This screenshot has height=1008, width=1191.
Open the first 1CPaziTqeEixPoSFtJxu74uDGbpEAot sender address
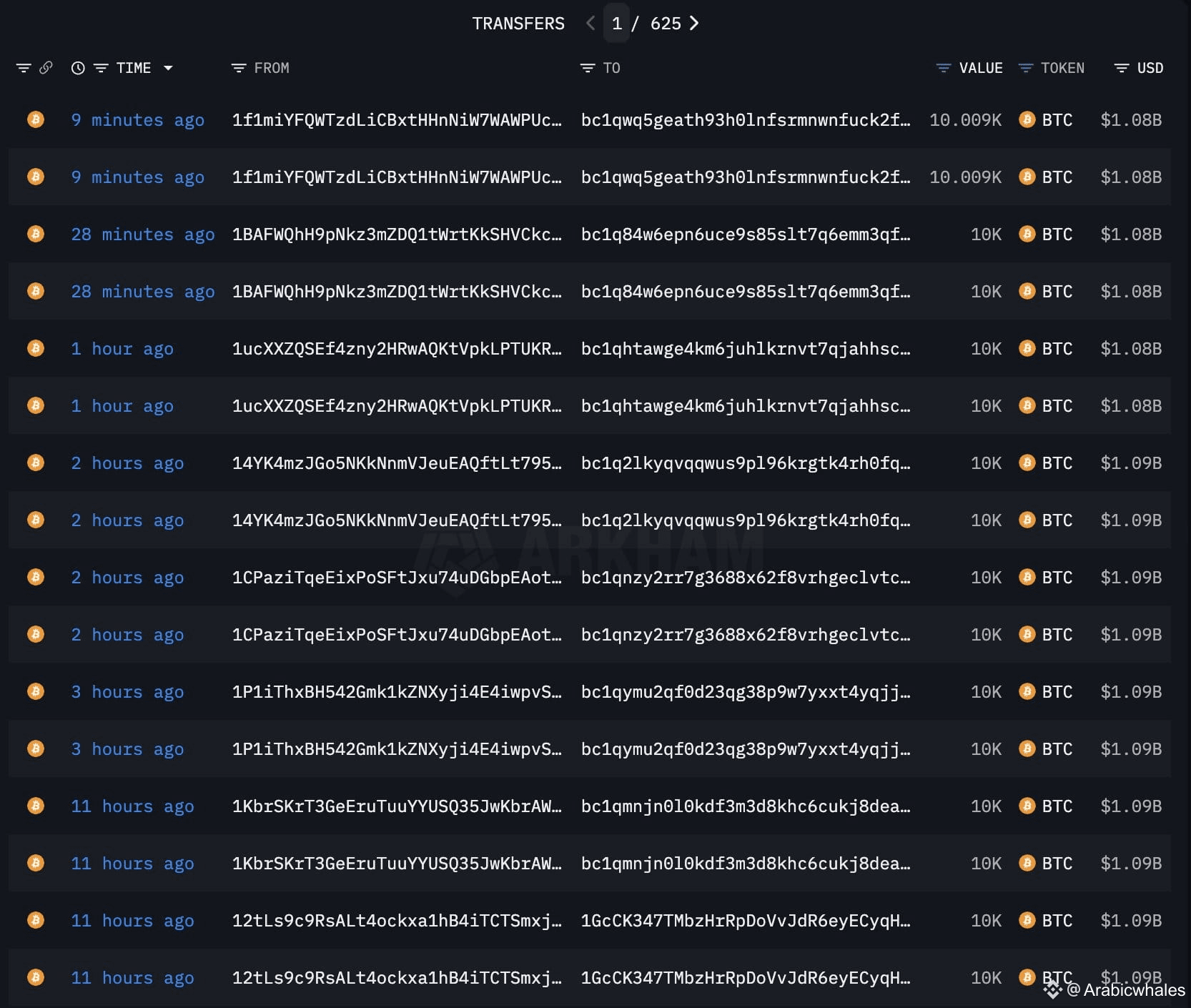pos(397,578)
